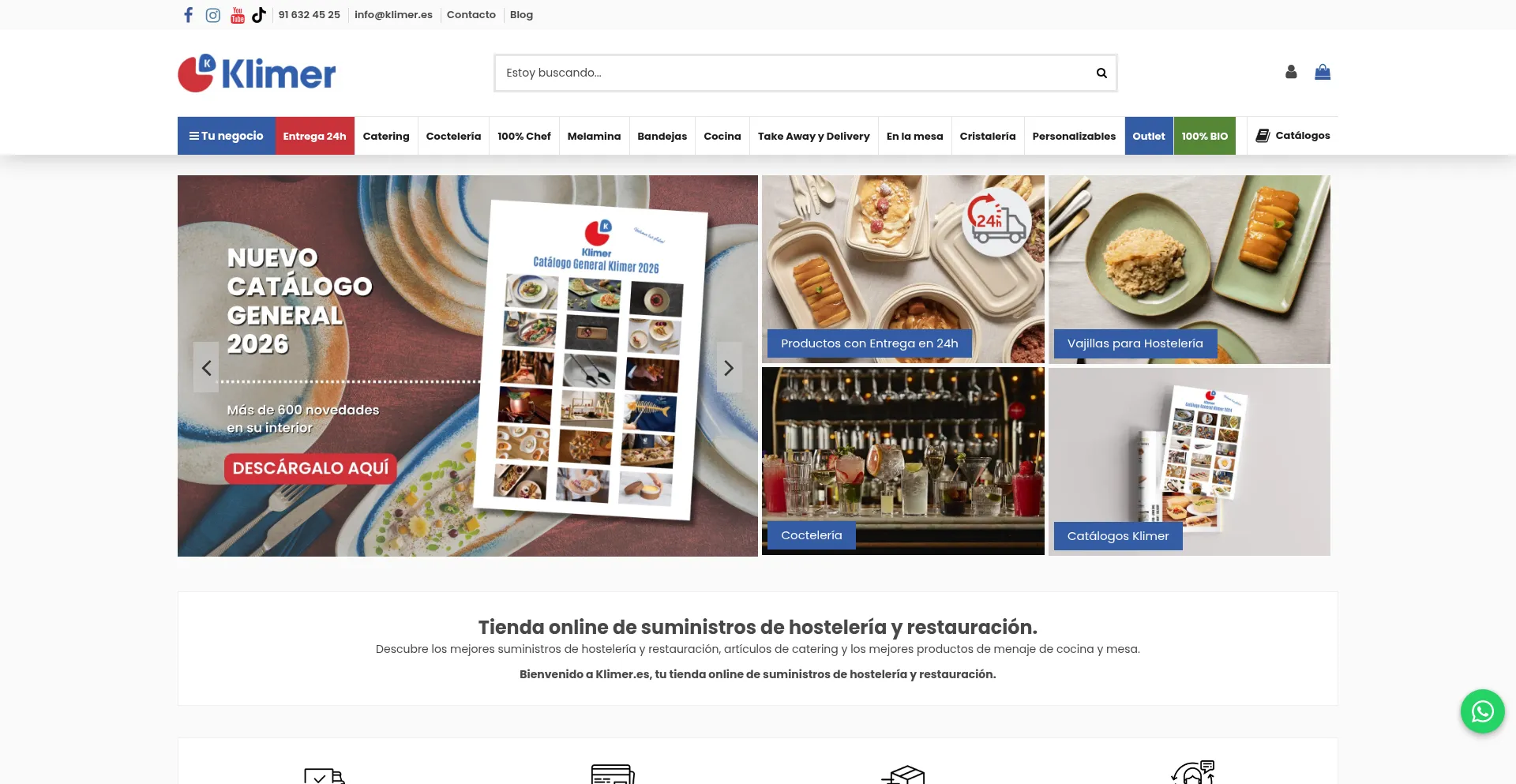1516x784 pixels.
Task: Click the Catálogo General Klimer 2026 cover
Action: pos(590,359)
